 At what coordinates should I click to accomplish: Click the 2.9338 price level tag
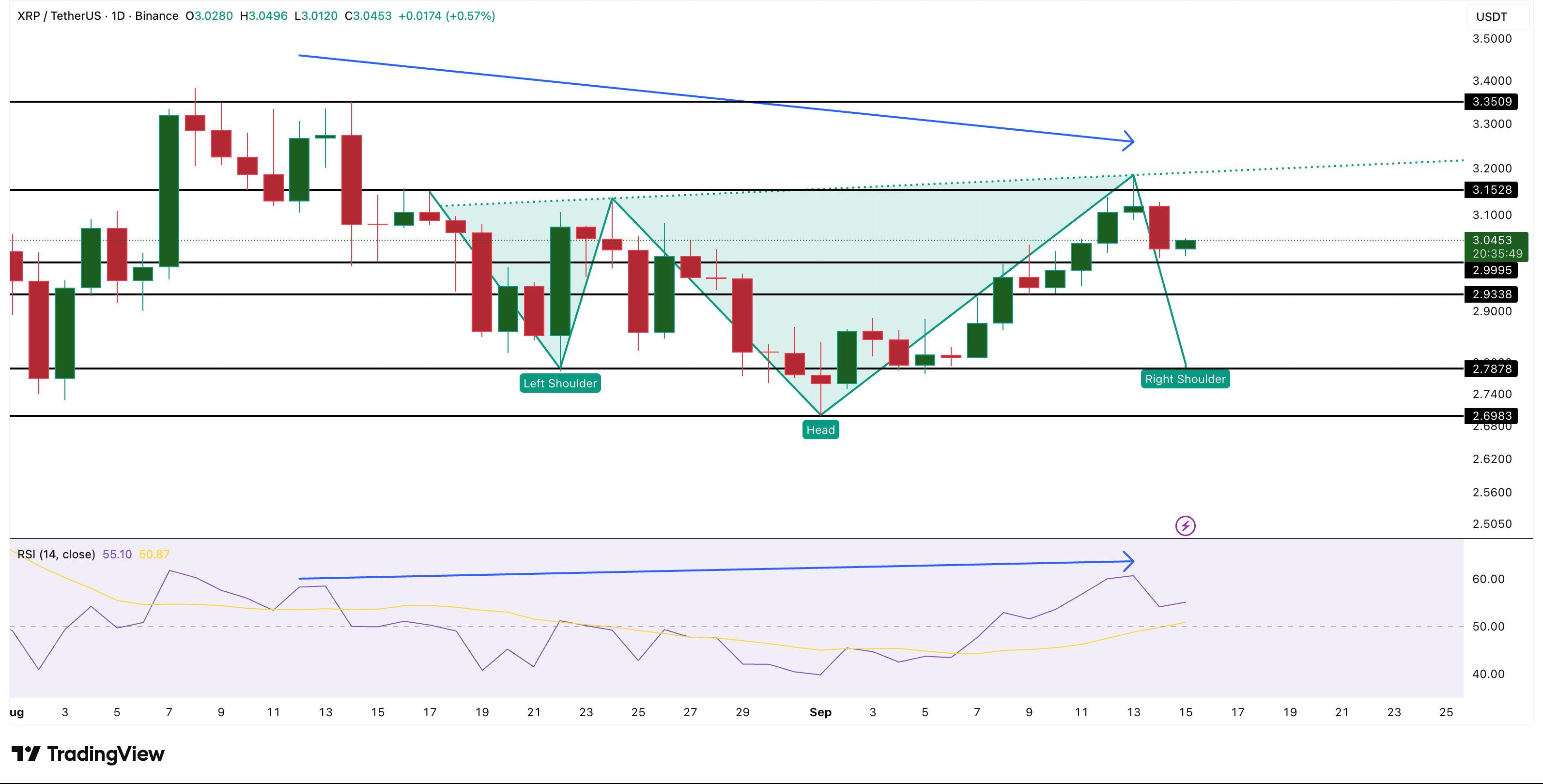coord(1491,294)
